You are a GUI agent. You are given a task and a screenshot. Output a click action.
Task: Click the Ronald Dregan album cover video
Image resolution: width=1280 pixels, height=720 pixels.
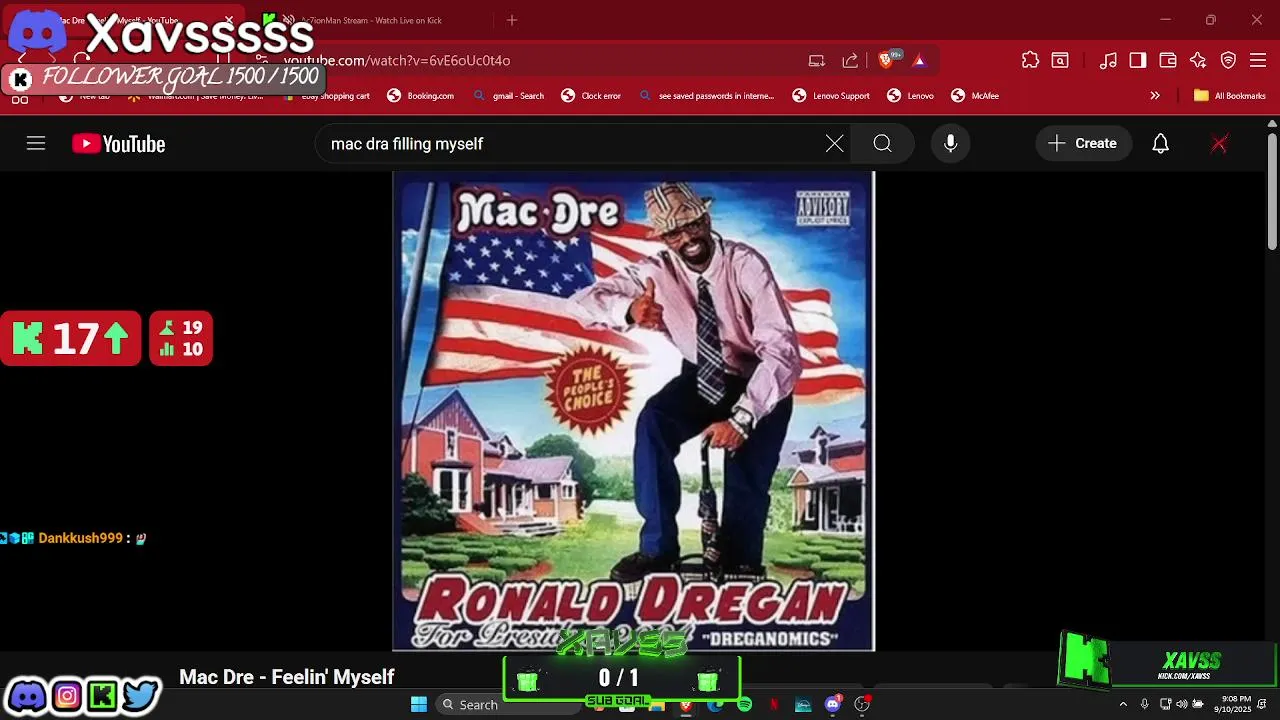point(634,411)
